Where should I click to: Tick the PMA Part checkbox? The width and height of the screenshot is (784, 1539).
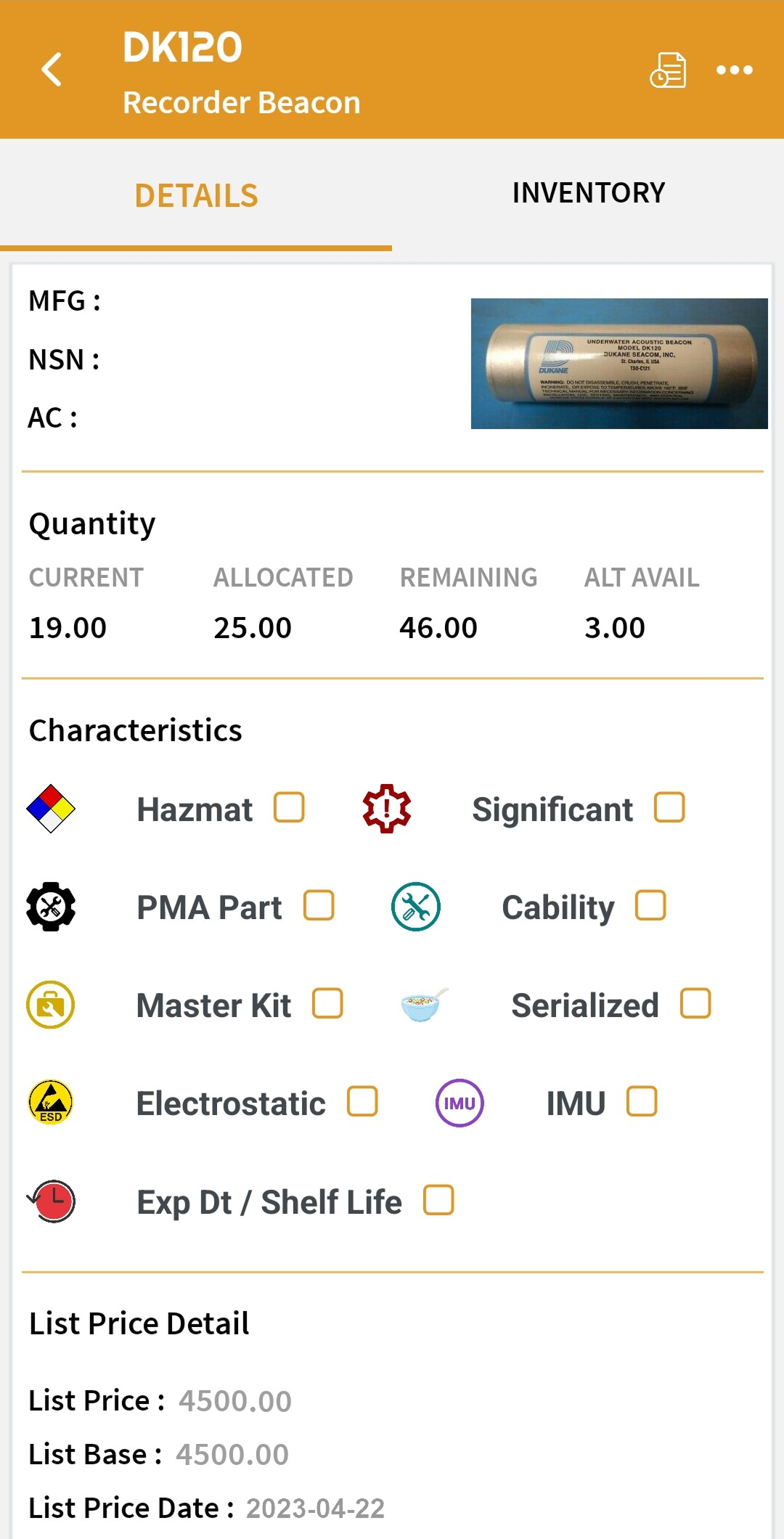coord(319,905)
